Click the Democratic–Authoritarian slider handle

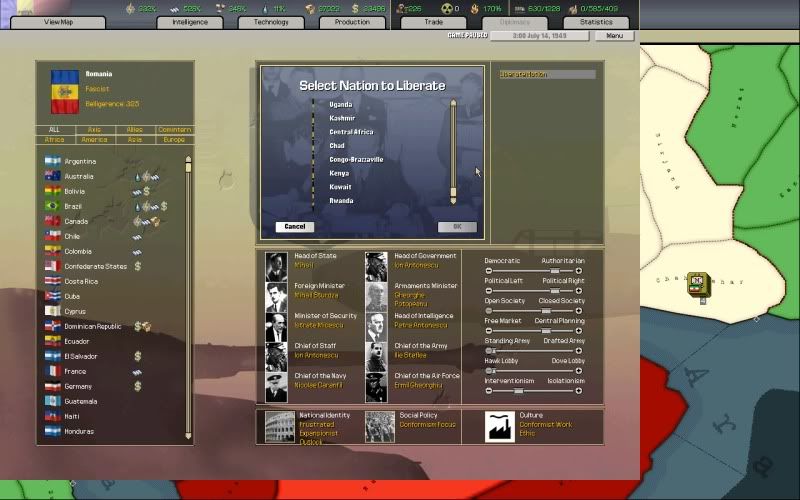click(x=555, y=271)
